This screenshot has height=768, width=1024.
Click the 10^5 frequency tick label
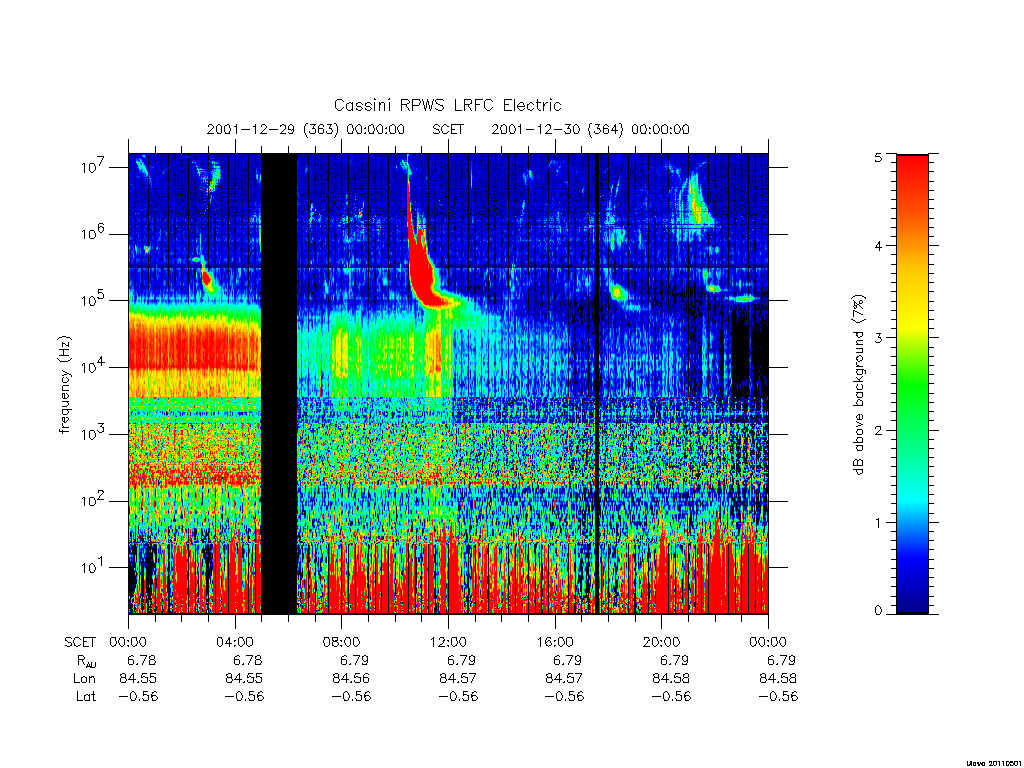pyautogui.click(x=94, y=300)
